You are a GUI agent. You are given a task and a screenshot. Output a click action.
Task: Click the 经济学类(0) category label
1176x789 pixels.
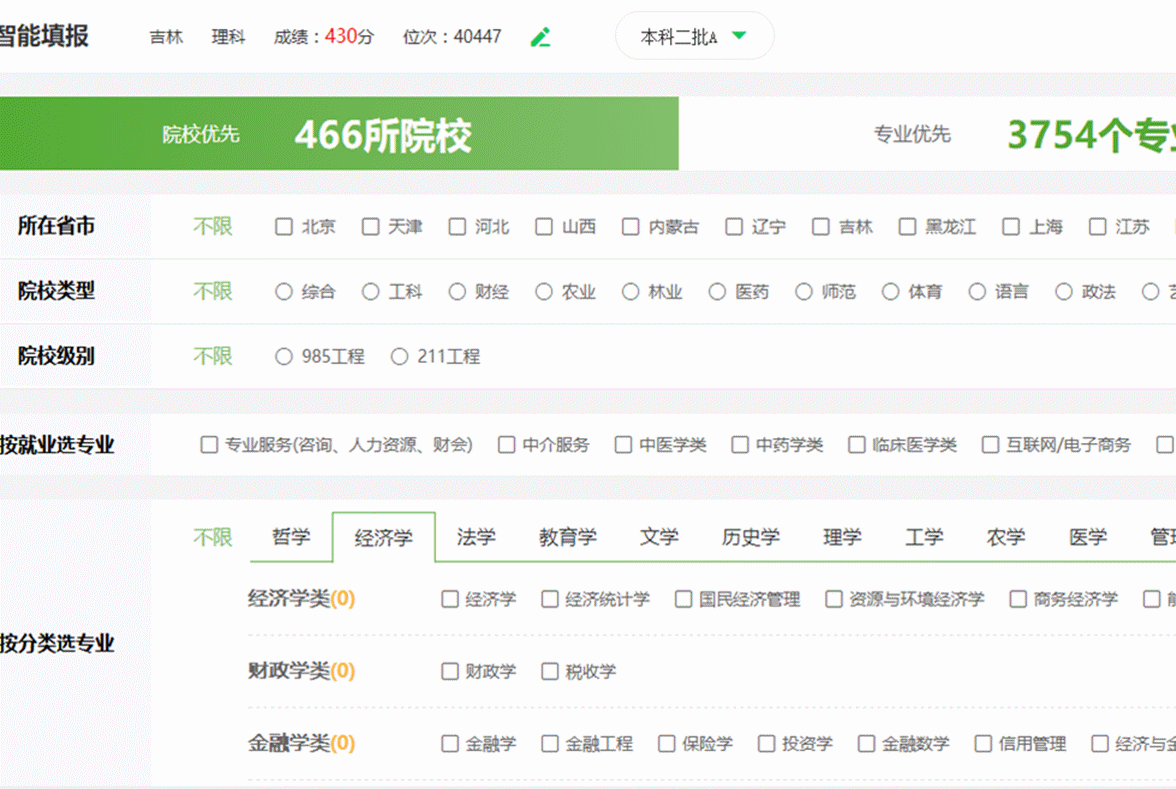pos(302,598)
